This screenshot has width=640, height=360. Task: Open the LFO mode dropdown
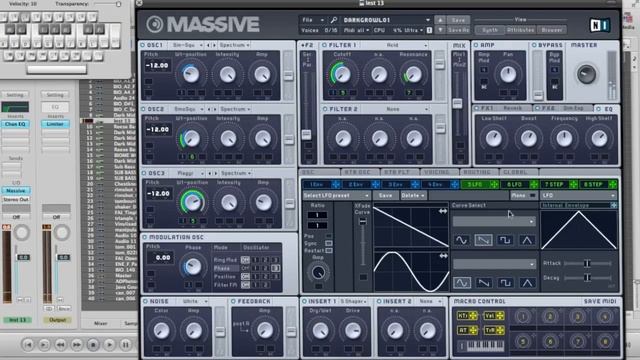tap(578, 196)
